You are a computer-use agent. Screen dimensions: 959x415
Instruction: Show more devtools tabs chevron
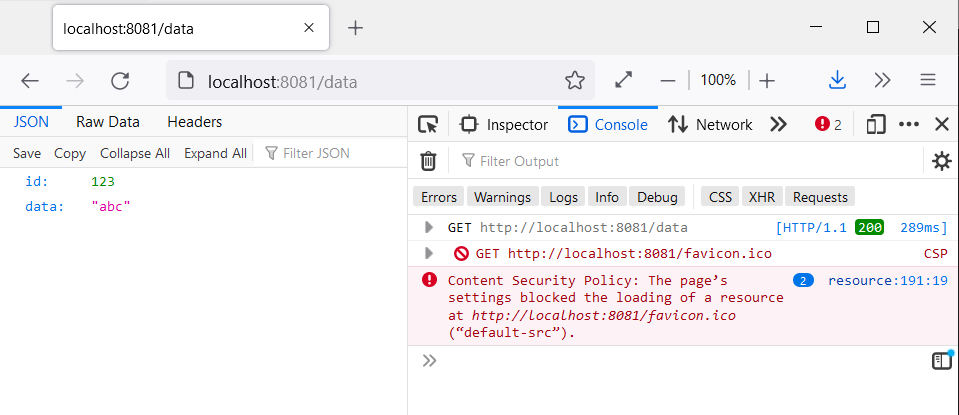point(778,125)
